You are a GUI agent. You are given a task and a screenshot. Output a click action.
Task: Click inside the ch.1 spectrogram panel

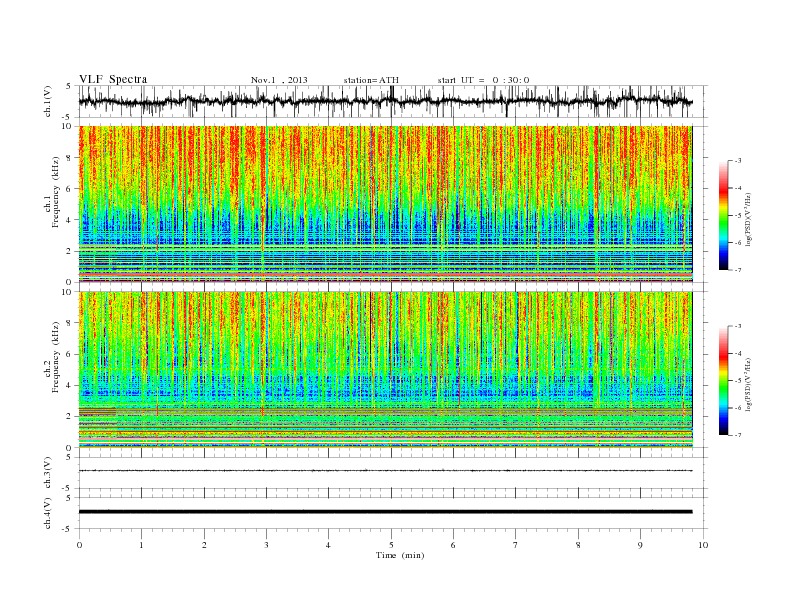[385, 204]
